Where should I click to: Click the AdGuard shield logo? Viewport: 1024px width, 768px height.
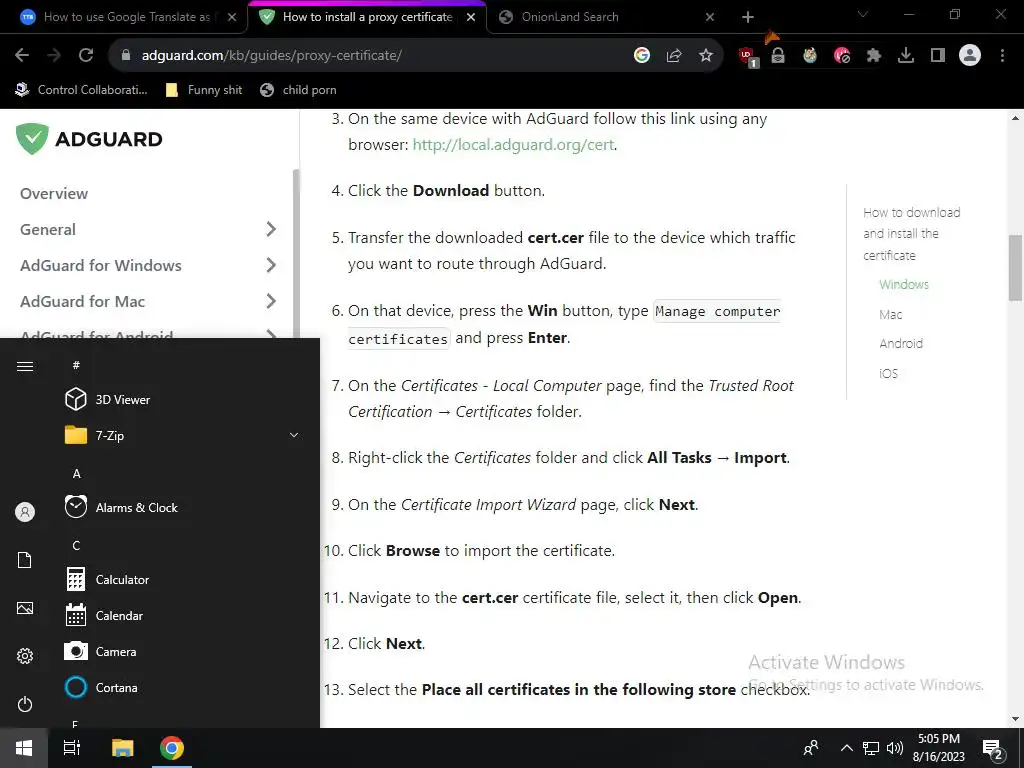32,138
